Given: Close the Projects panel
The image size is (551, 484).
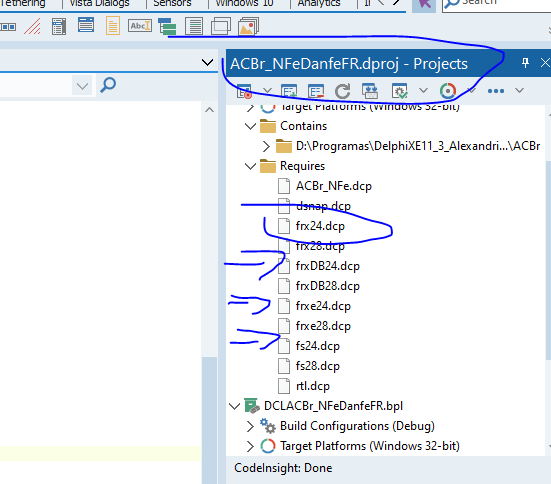Looking at the screenshot, I should 545,63.
